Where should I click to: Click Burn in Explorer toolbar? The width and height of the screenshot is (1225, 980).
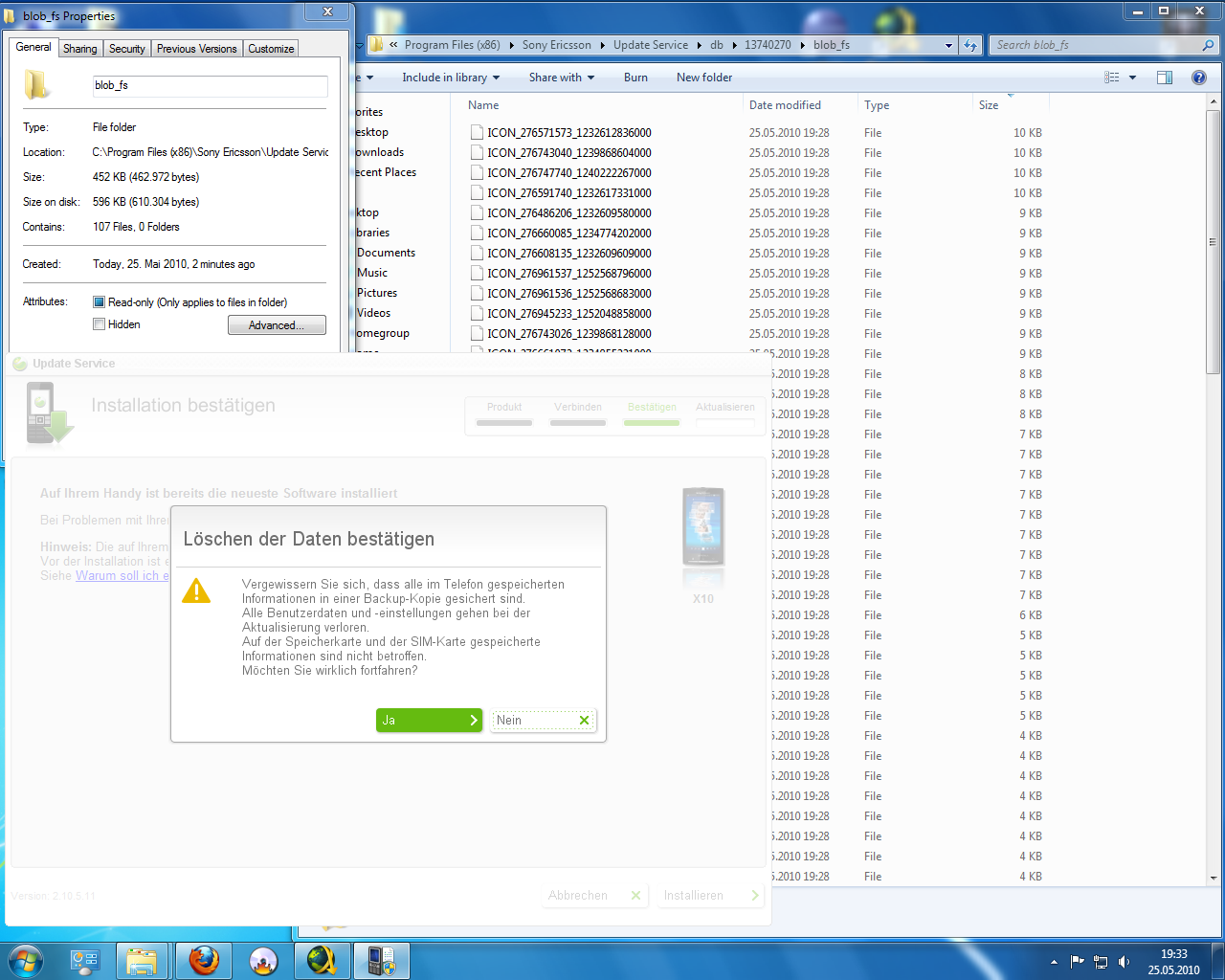point(635,78)
